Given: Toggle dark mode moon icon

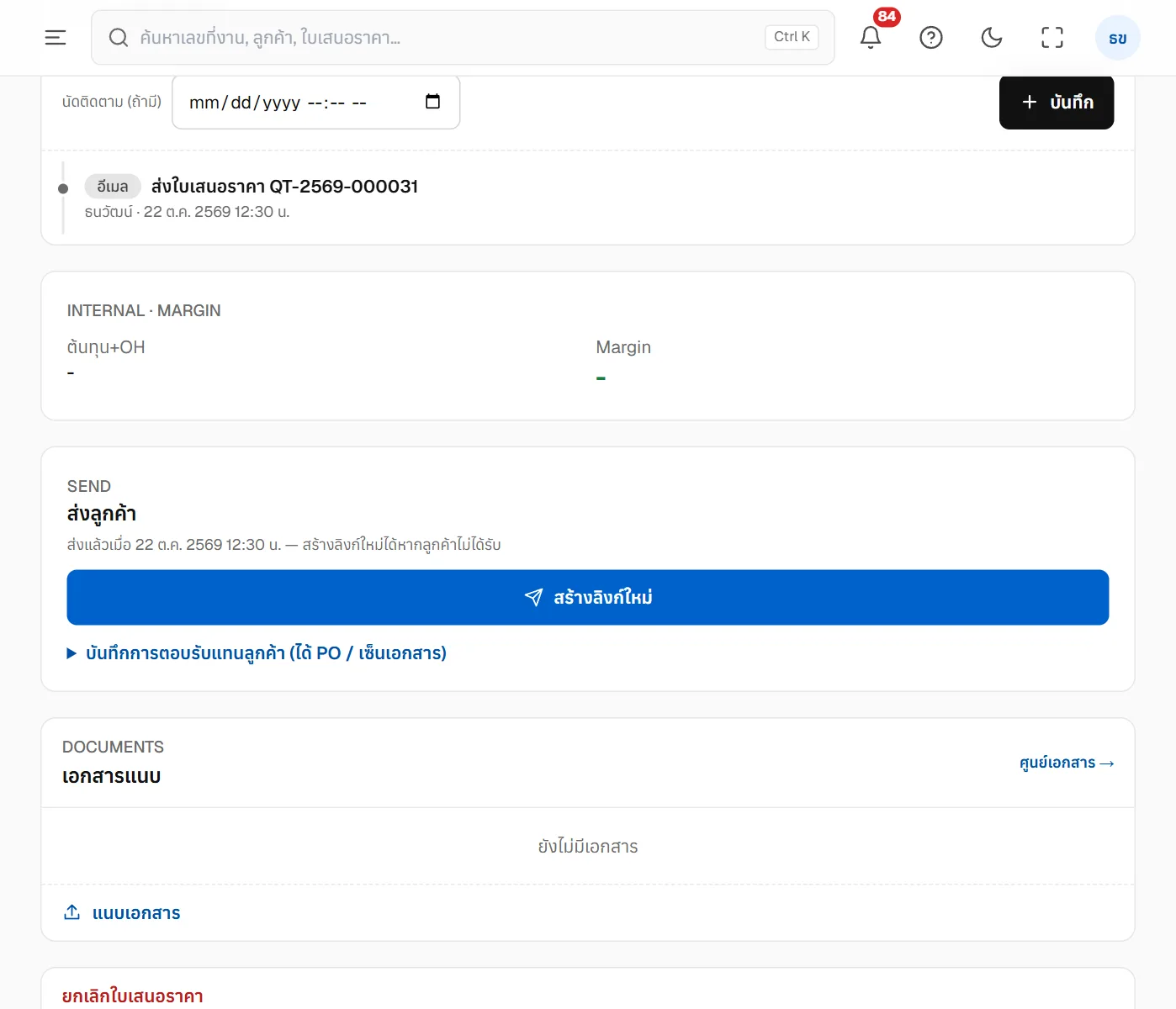Looking at the screenshot, I should (992, 38).
